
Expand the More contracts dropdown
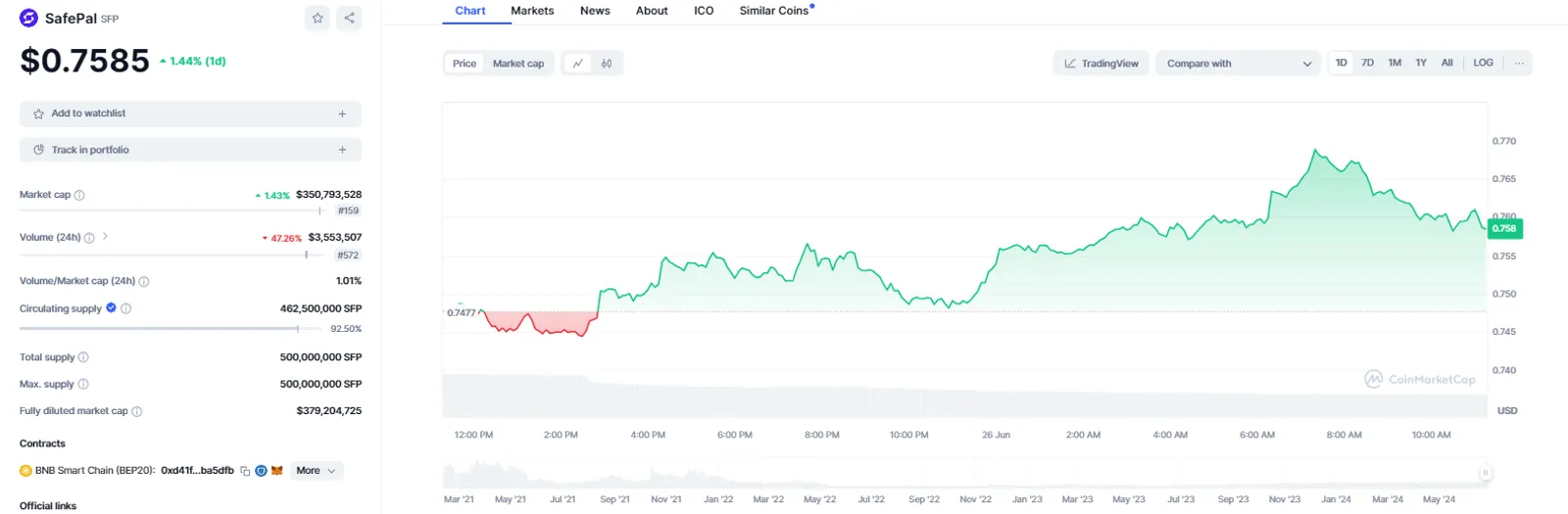tap(317, 471)
